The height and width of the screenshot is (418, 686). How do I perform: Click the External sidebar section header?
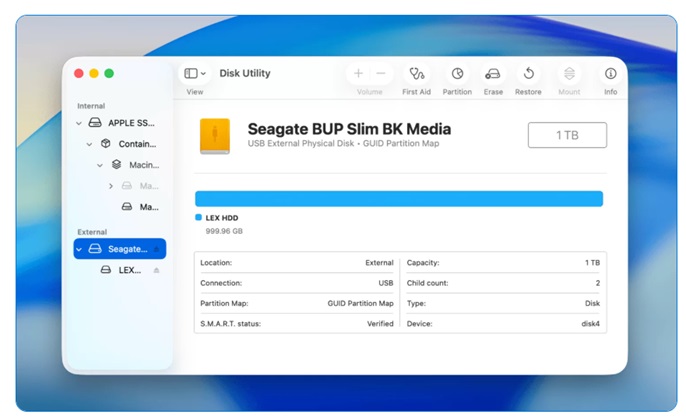(92, 232)
